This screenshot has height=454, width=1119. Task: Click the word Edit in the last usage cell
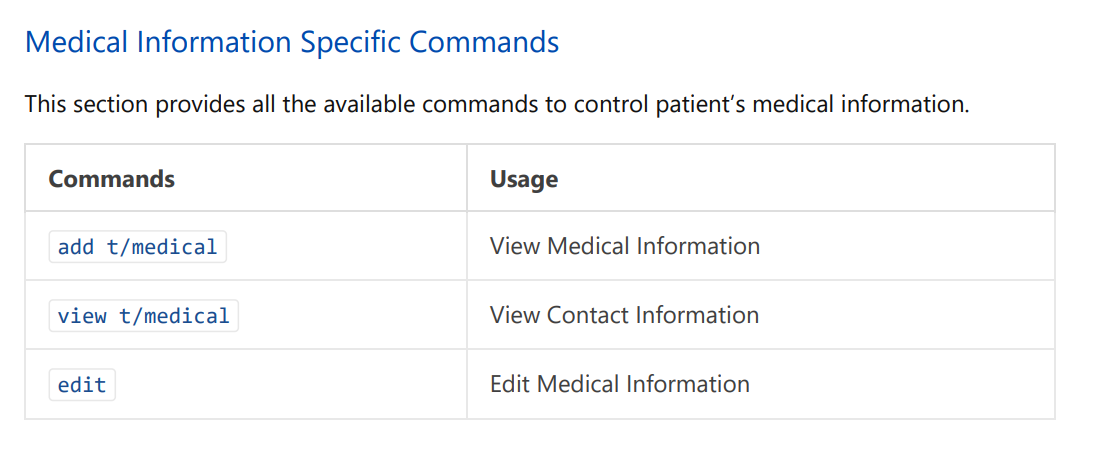510,384
